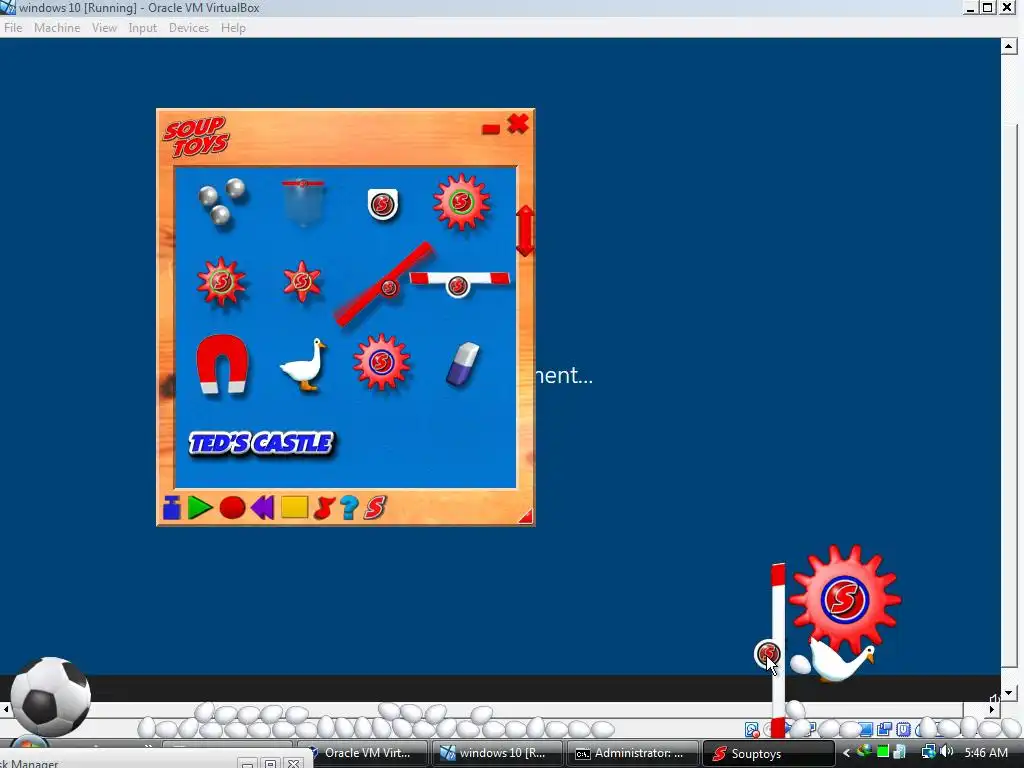Click the large red cog on the desktop
The width and height of the screenshot is (1024, 768).
(845, 599)
